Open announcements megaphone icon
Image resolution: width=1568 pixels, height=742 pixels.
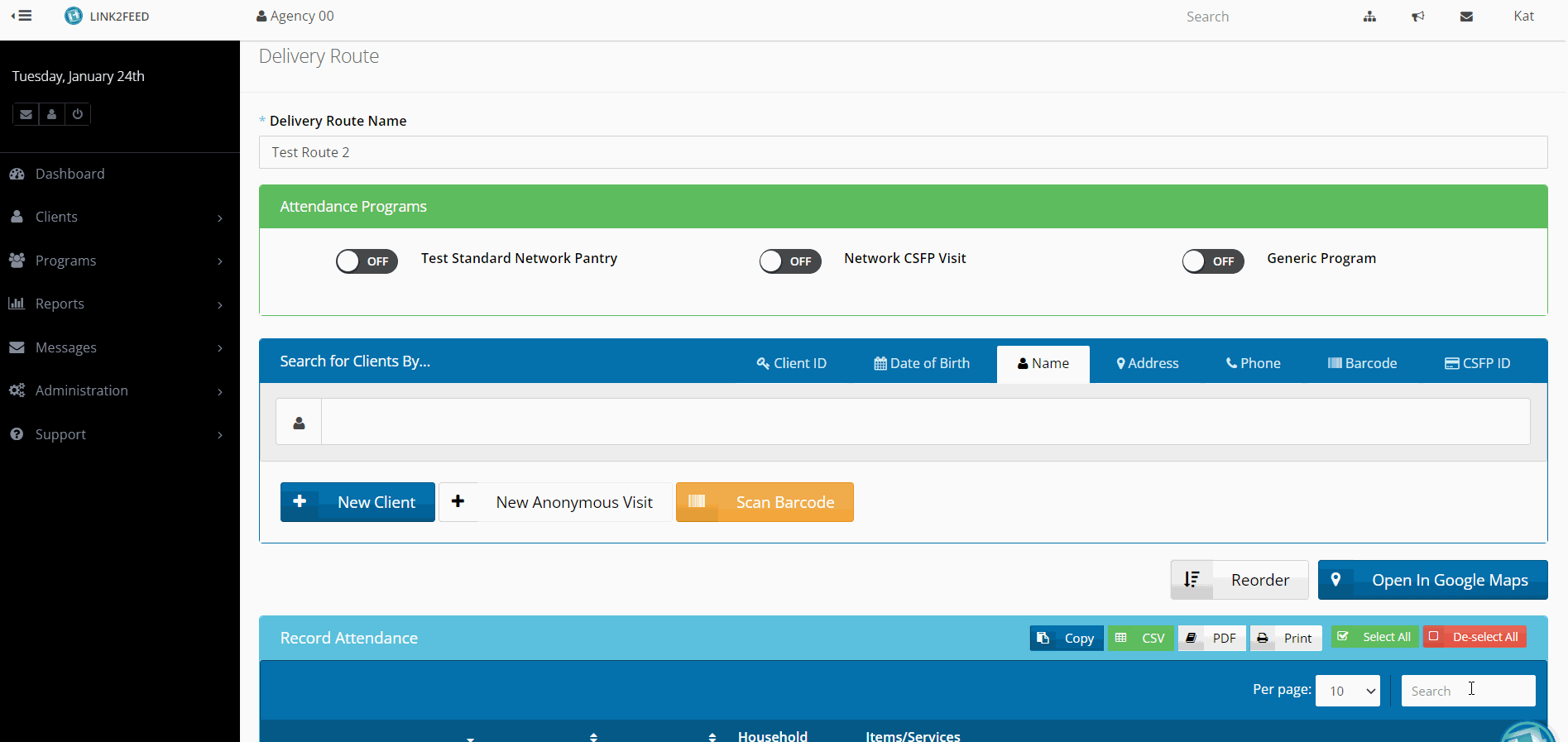(1418, 17)
